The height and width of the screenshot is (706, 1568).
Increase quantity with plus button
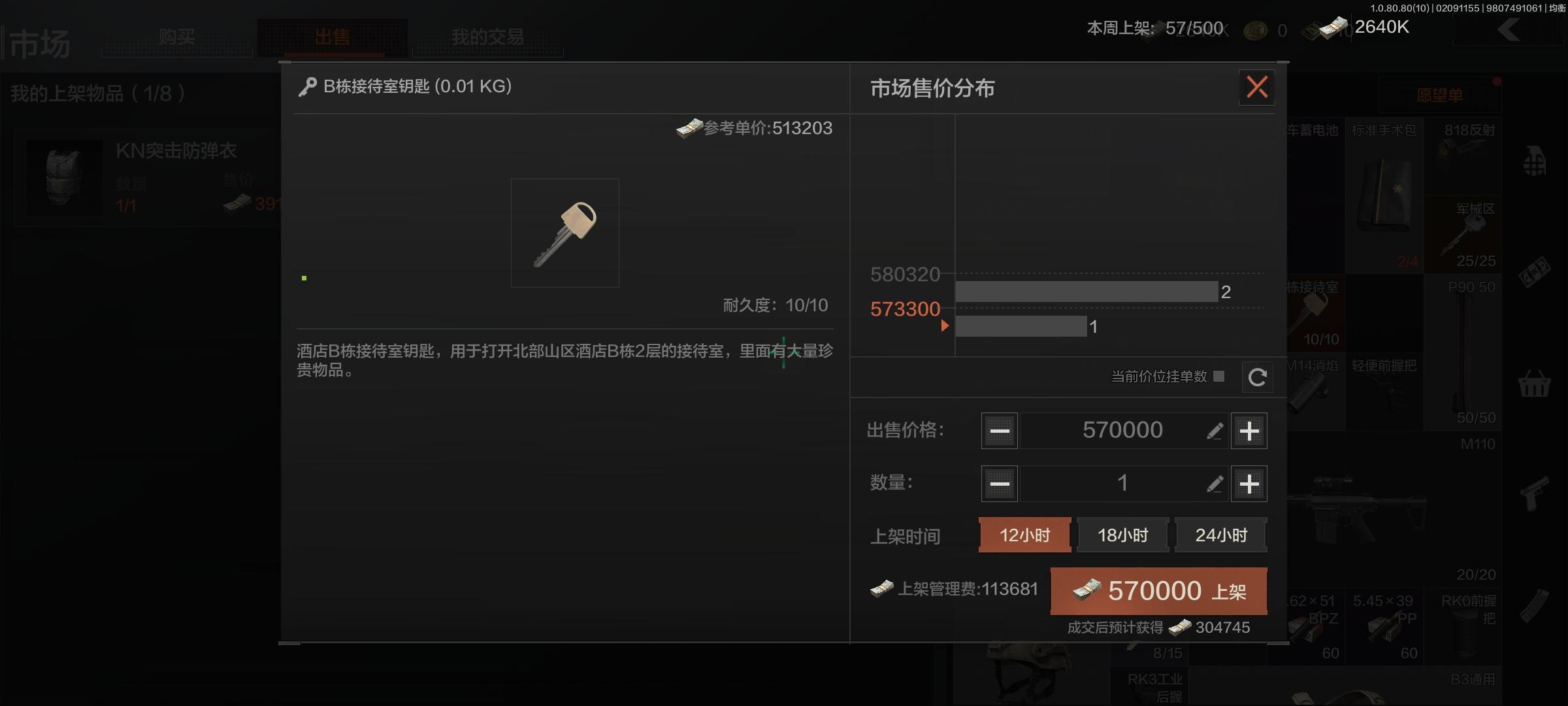(1249, 484)
